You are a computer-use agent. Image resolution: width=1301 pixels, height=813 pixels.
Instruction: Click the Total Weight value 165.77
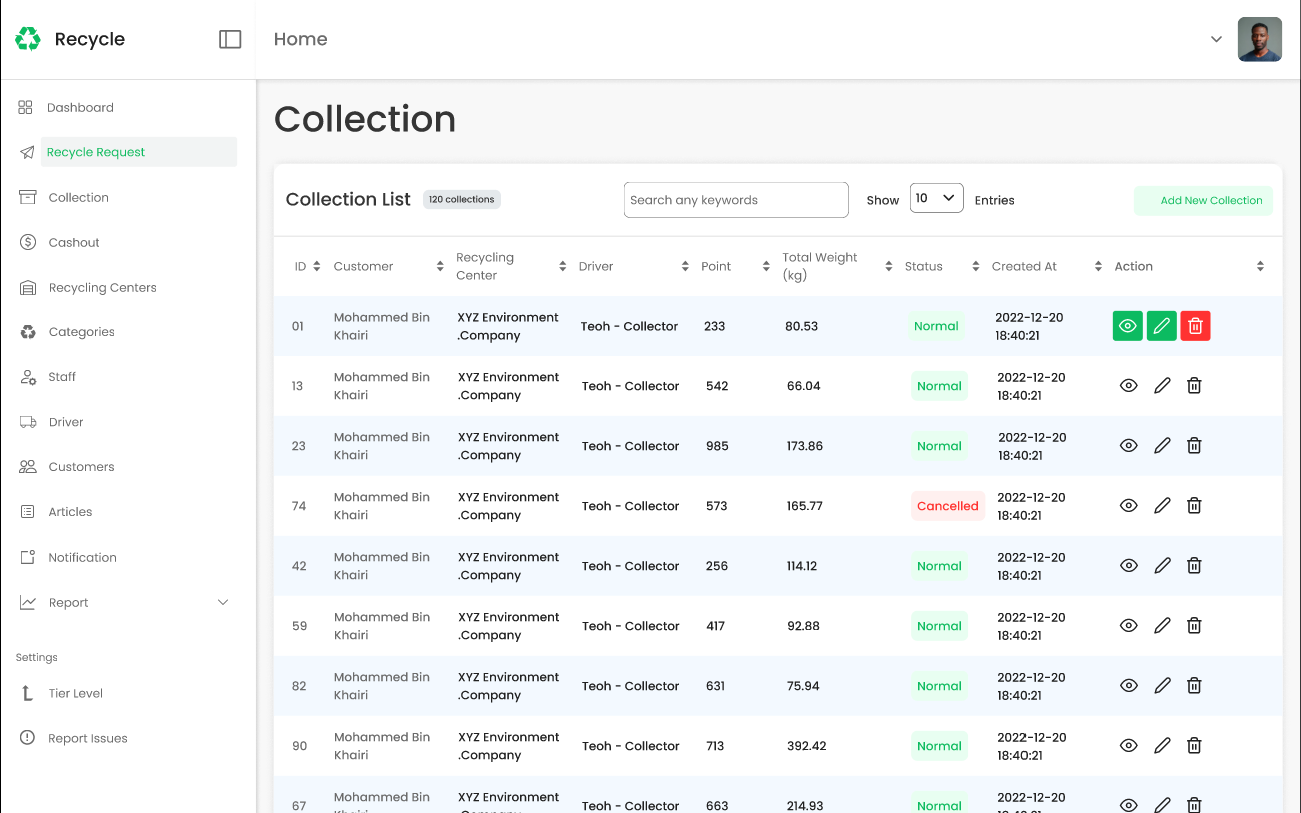[805, 506]
